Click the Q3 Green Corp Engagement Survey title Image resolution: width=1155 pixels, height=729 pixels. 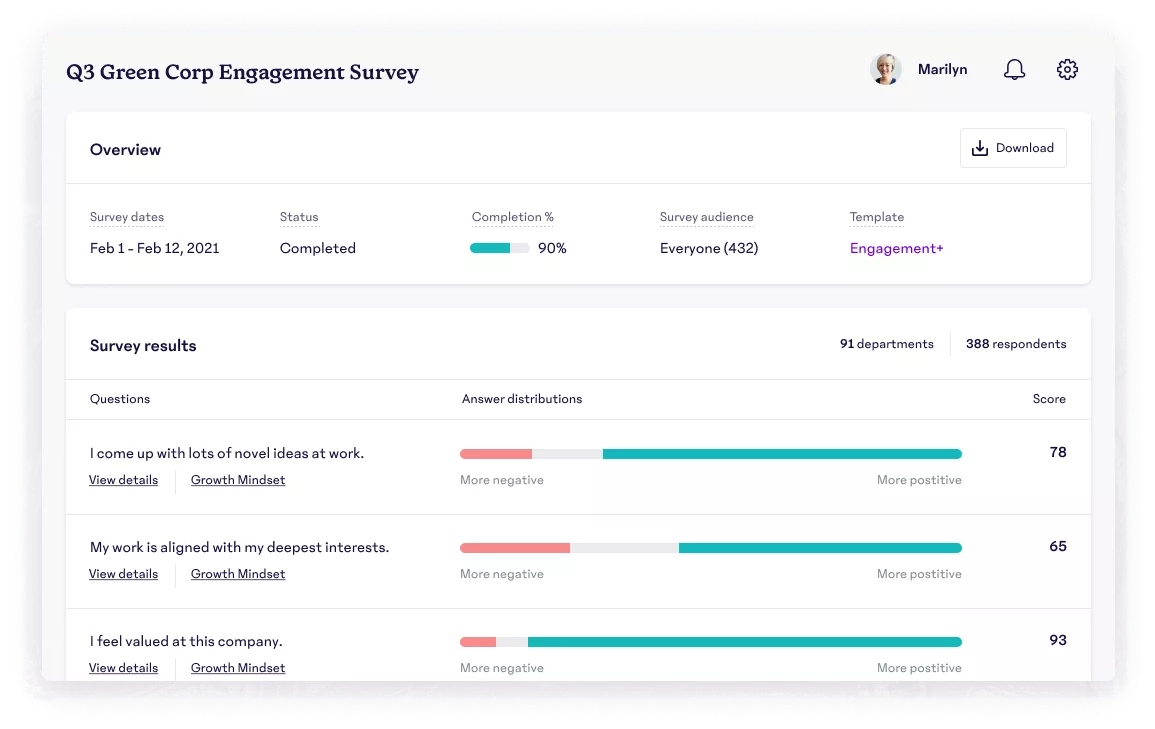point(242,72)
